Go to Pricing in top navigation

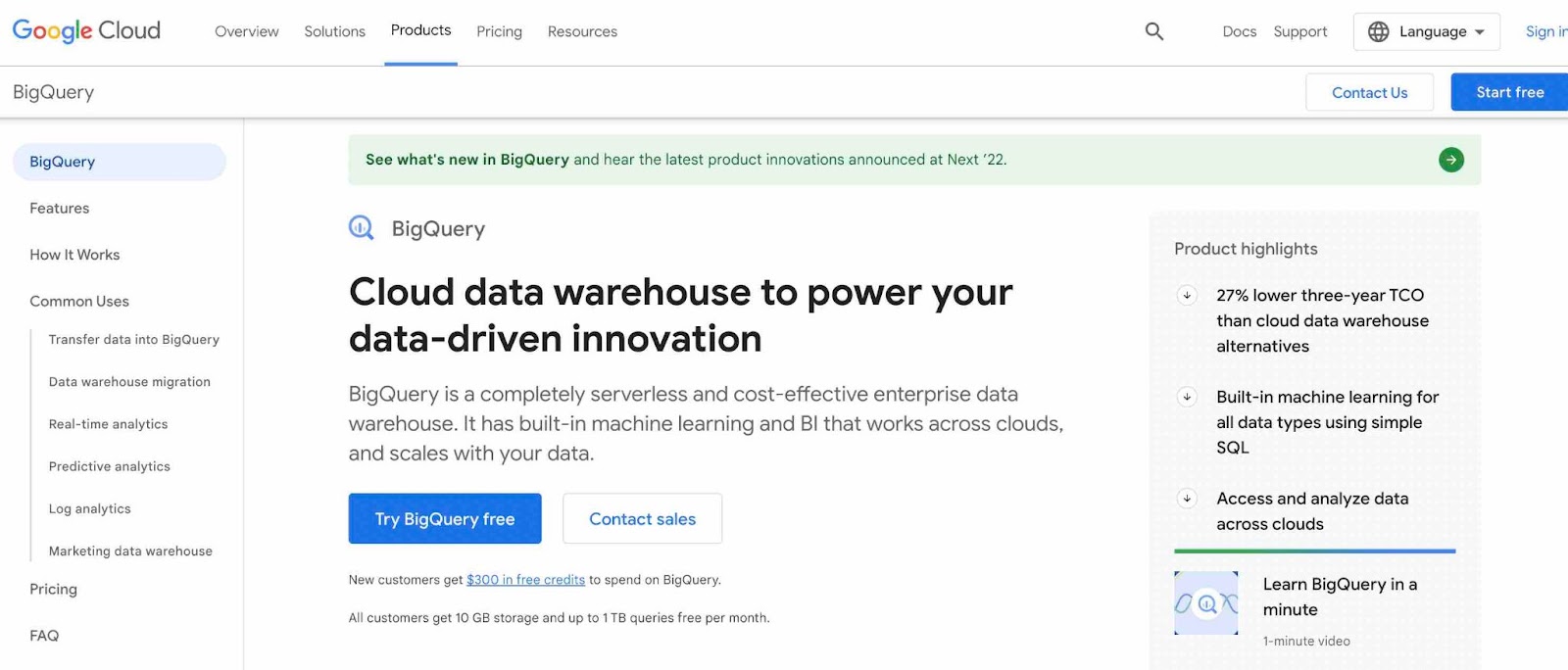coord(499,31)
